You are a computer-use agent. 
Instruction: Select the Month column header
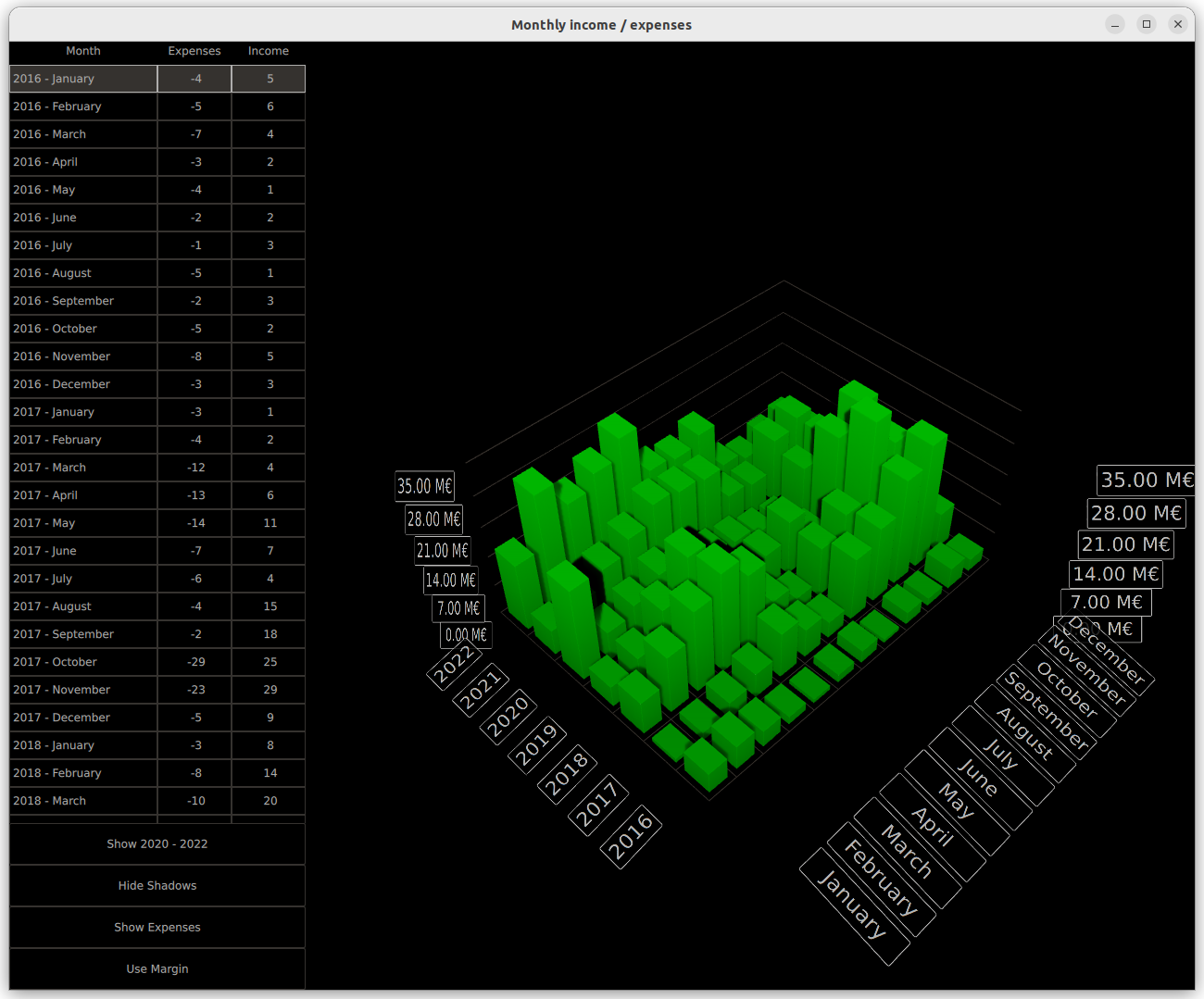click(83, 51)
